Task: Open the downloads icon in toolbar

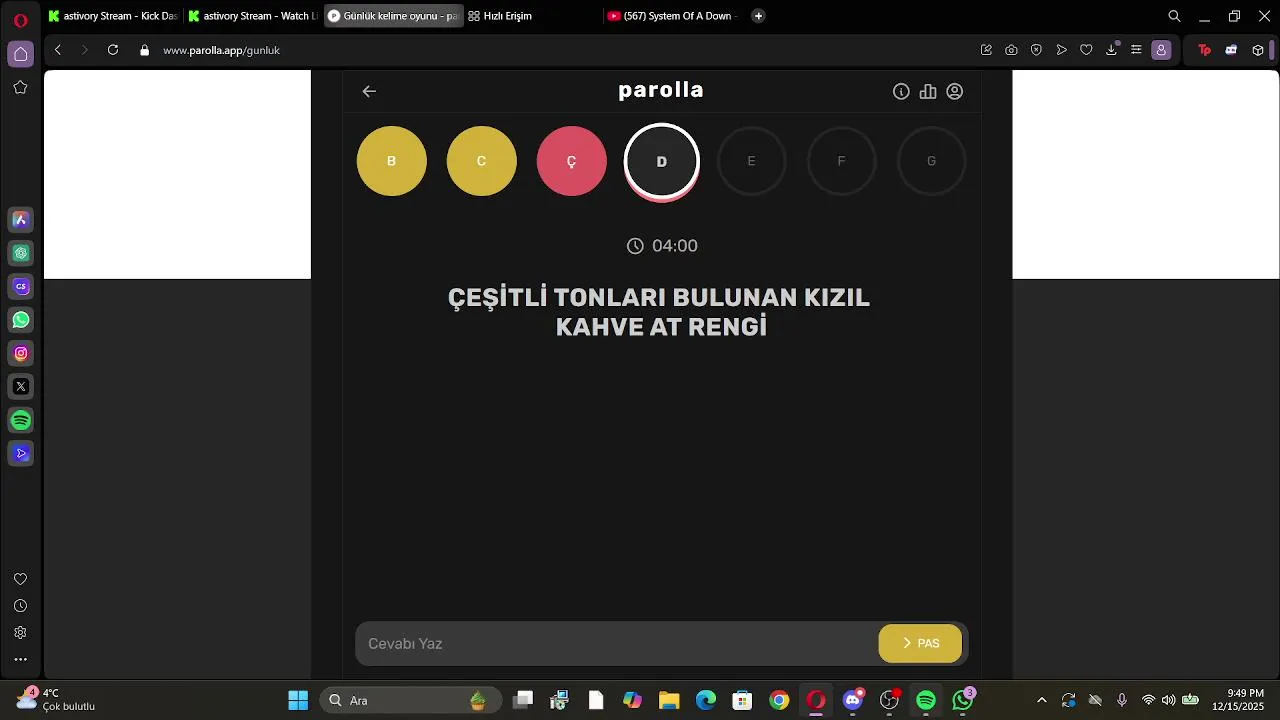Action: [1111, 50]
